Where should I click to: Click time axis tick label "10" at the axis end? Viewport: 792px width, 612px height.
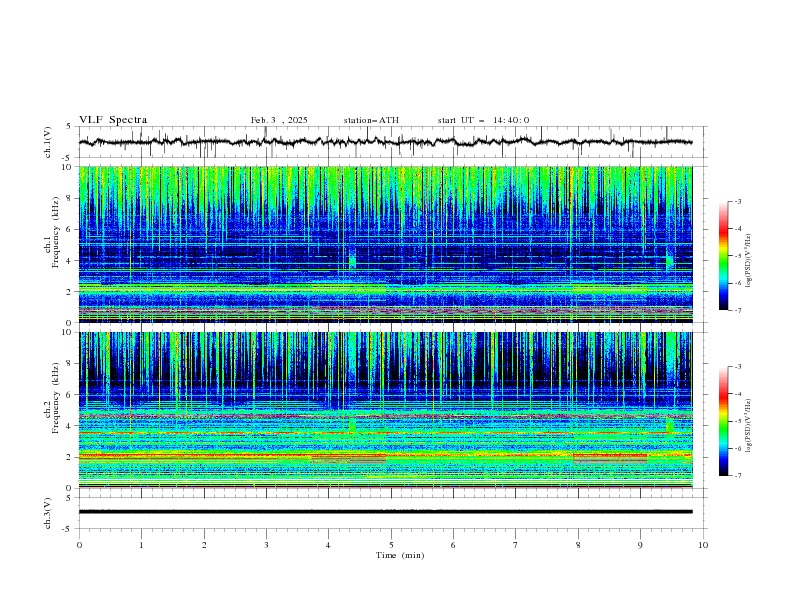pos(703,545)
